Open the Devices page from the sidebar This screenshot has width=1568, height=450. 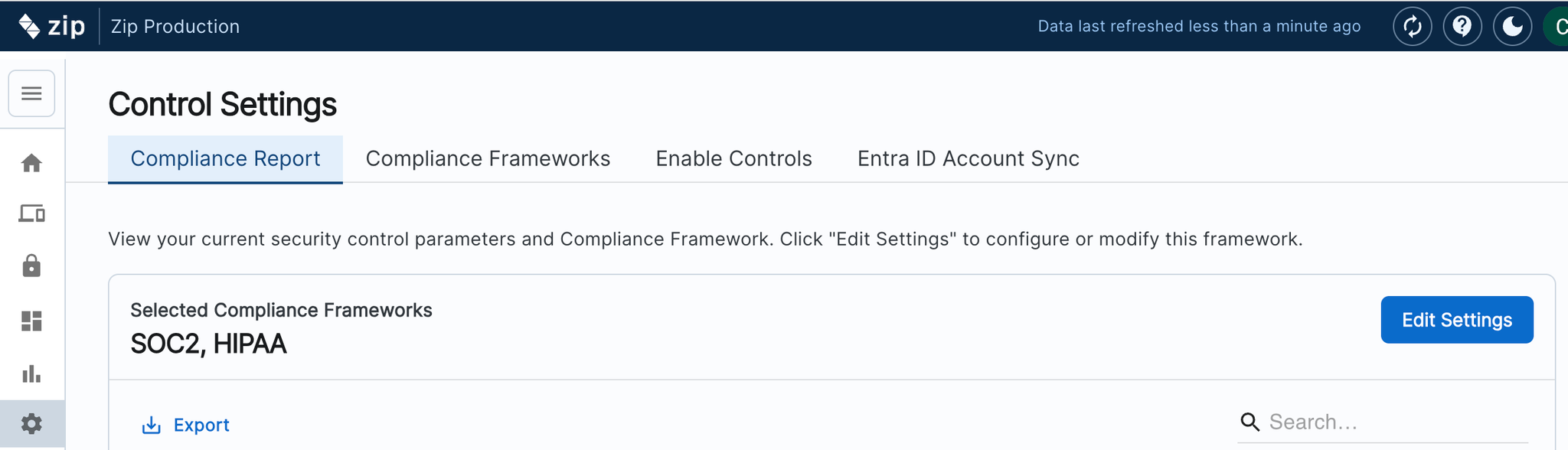(31, 214)
